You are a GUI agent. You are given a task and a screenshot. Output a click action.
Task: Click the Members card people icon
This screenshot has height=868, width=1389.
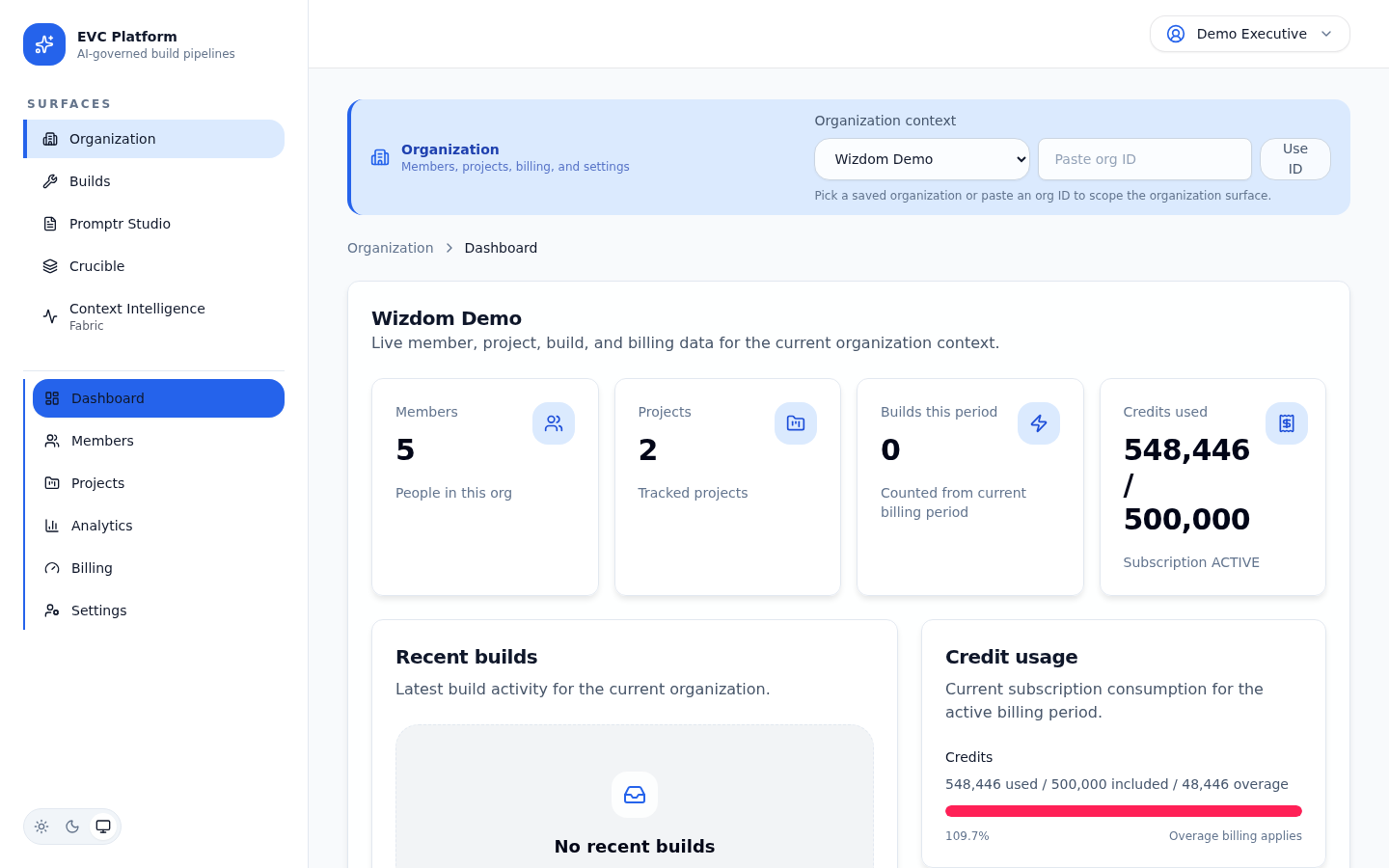tap(554, 423)
